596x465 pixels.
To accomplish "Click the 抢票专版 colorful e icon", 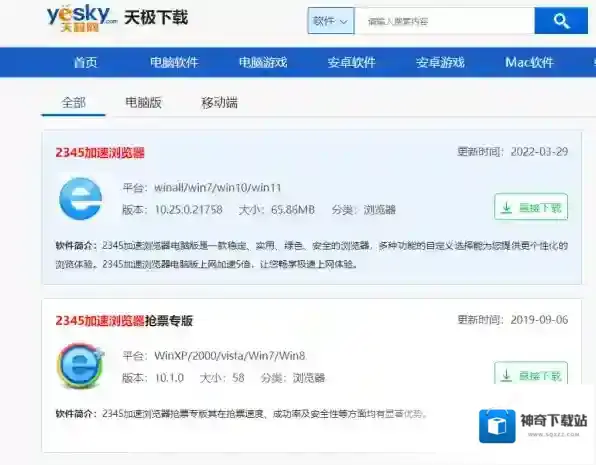I will click(80, 366).
